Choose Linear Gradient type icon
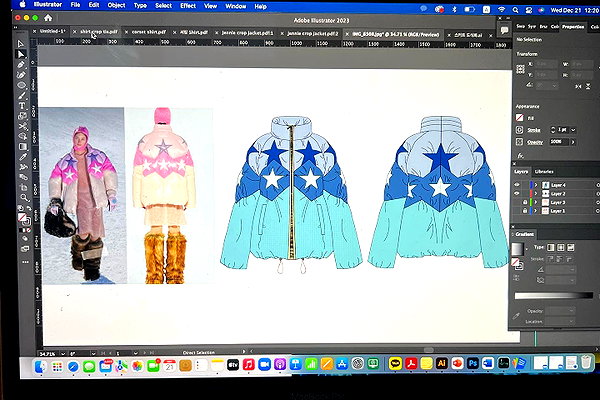Viewport: 600px width, 400px height. tap(551, 248)
